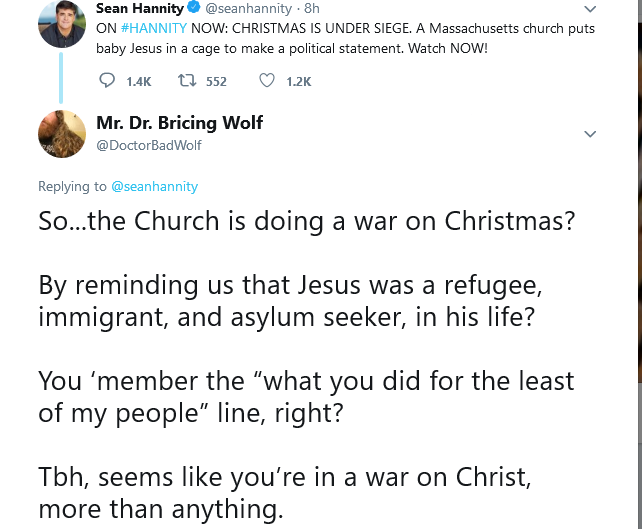The image size is (642, 529).
Task: Click the retweet arrows icon
Action: click(x=184, y=81)
